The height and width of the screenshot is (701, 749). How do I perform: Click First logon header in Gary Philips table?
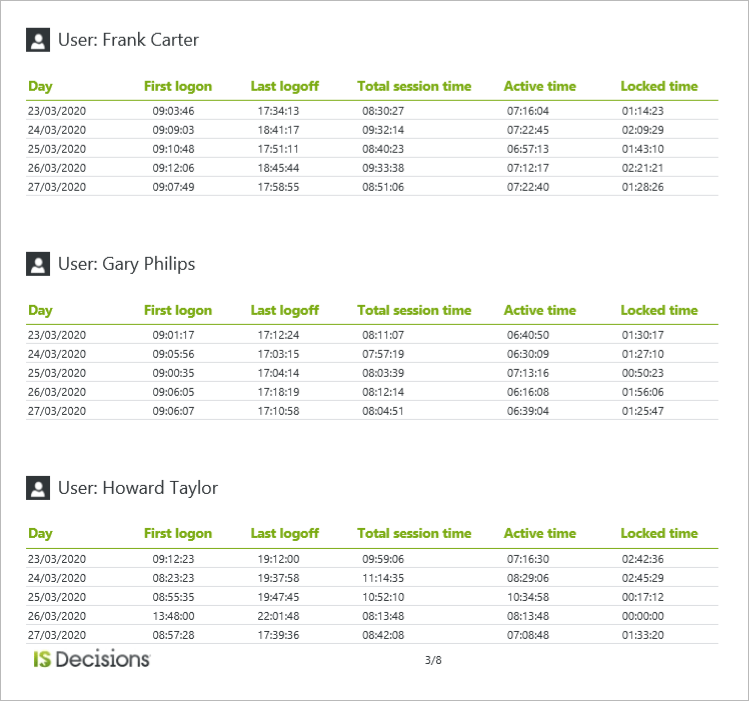pyautogui.click(x=178, y=310)
